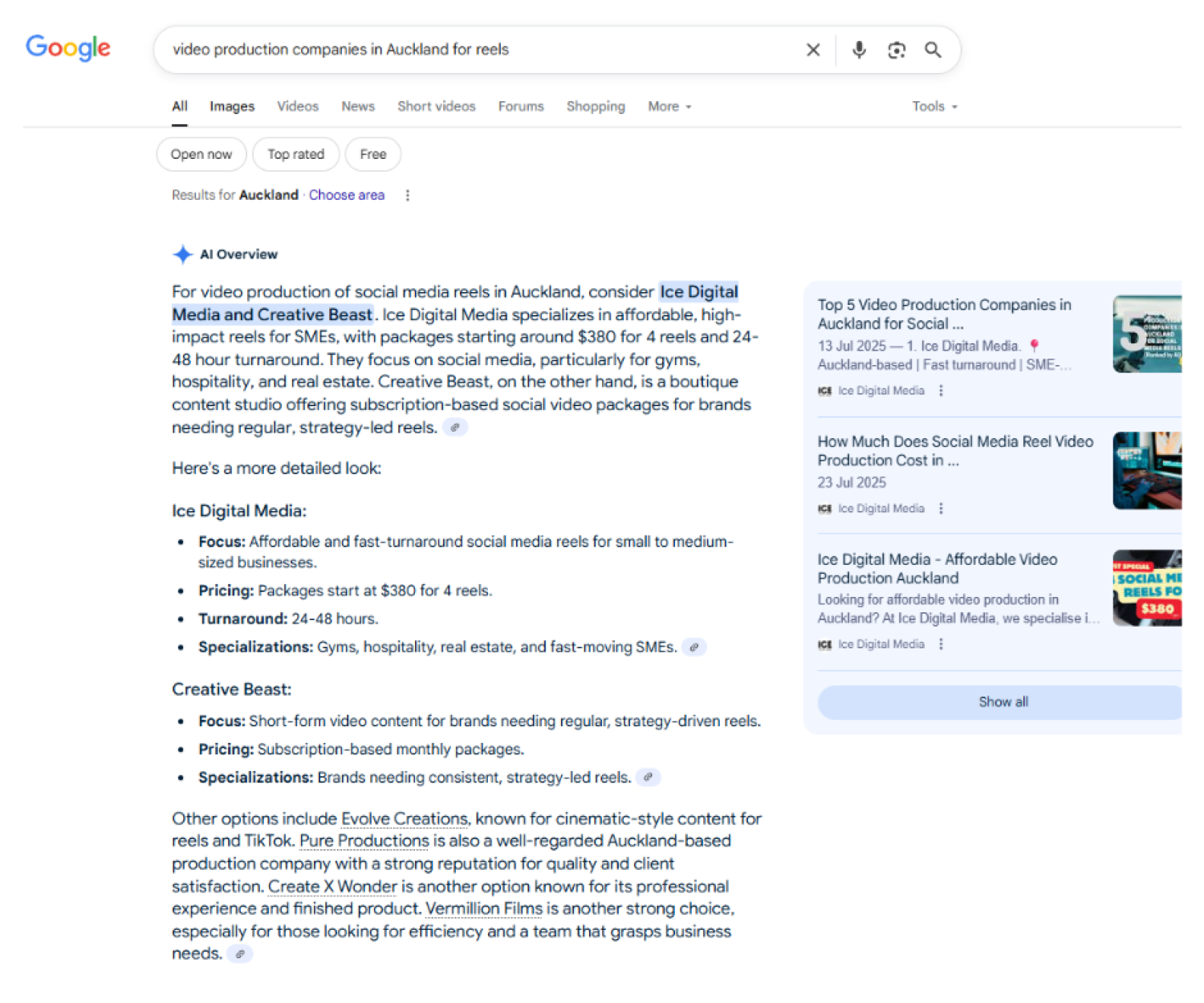Click the text Here's a more detailed look:
Viewport: 1204px width, 1003px height.
click(x=277, y=468)
